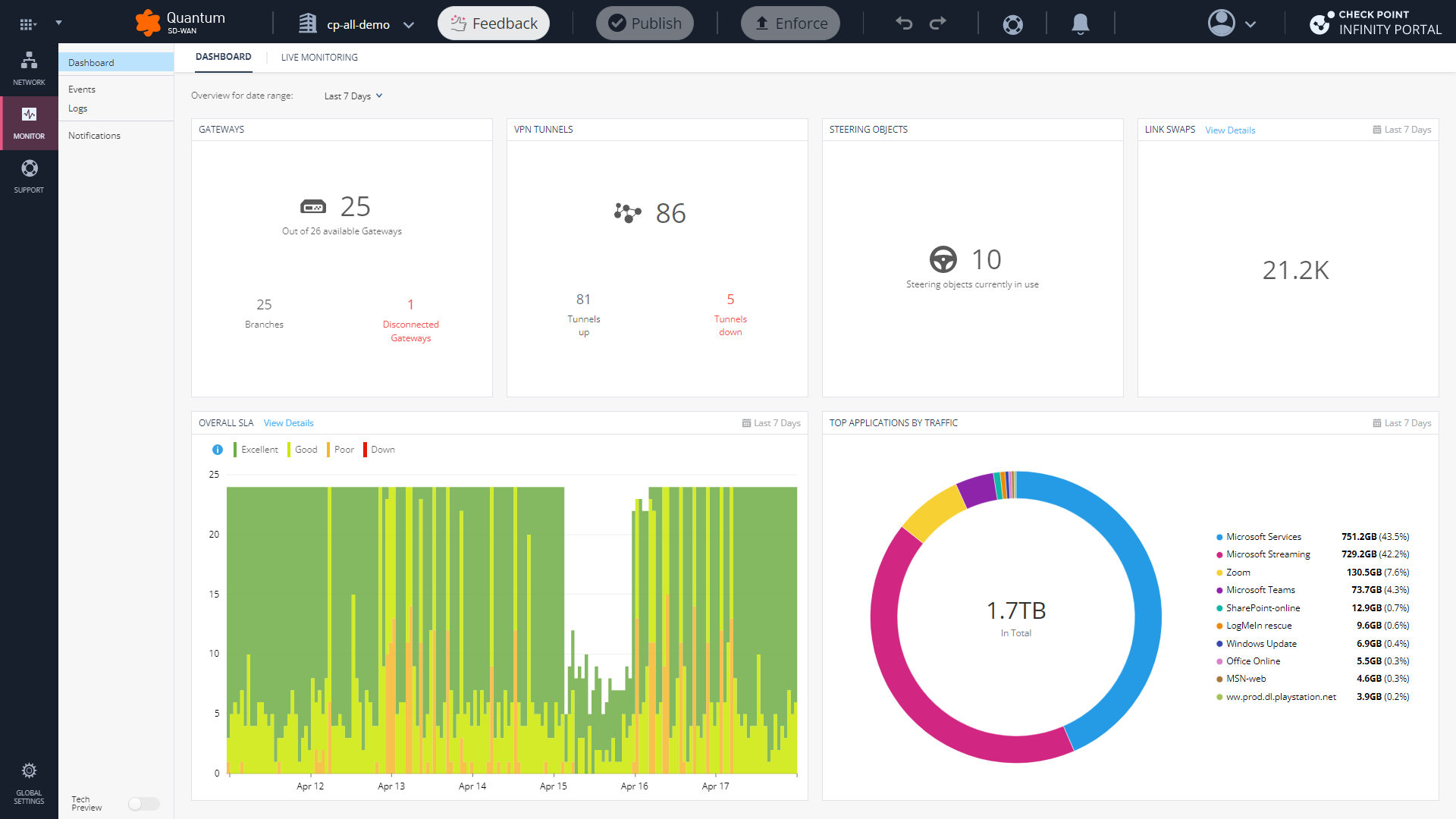Select LogMeIn rescue legend entry
This screenshot has height=819, width=1456.
coord(1312,626)
